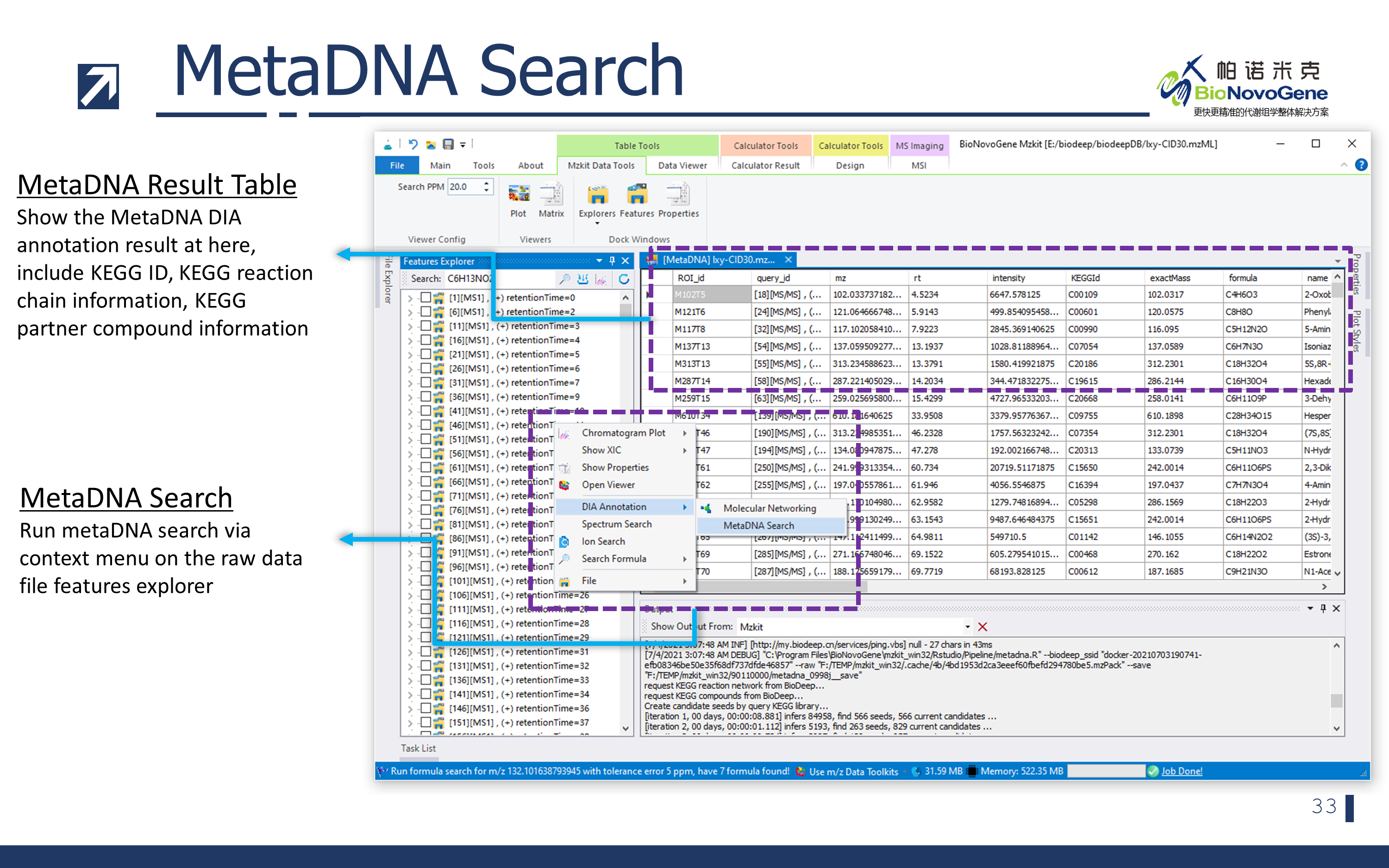Check the box for retentionTime=3 scan
Screen dimensions: 1389x868
pos(426,325)
